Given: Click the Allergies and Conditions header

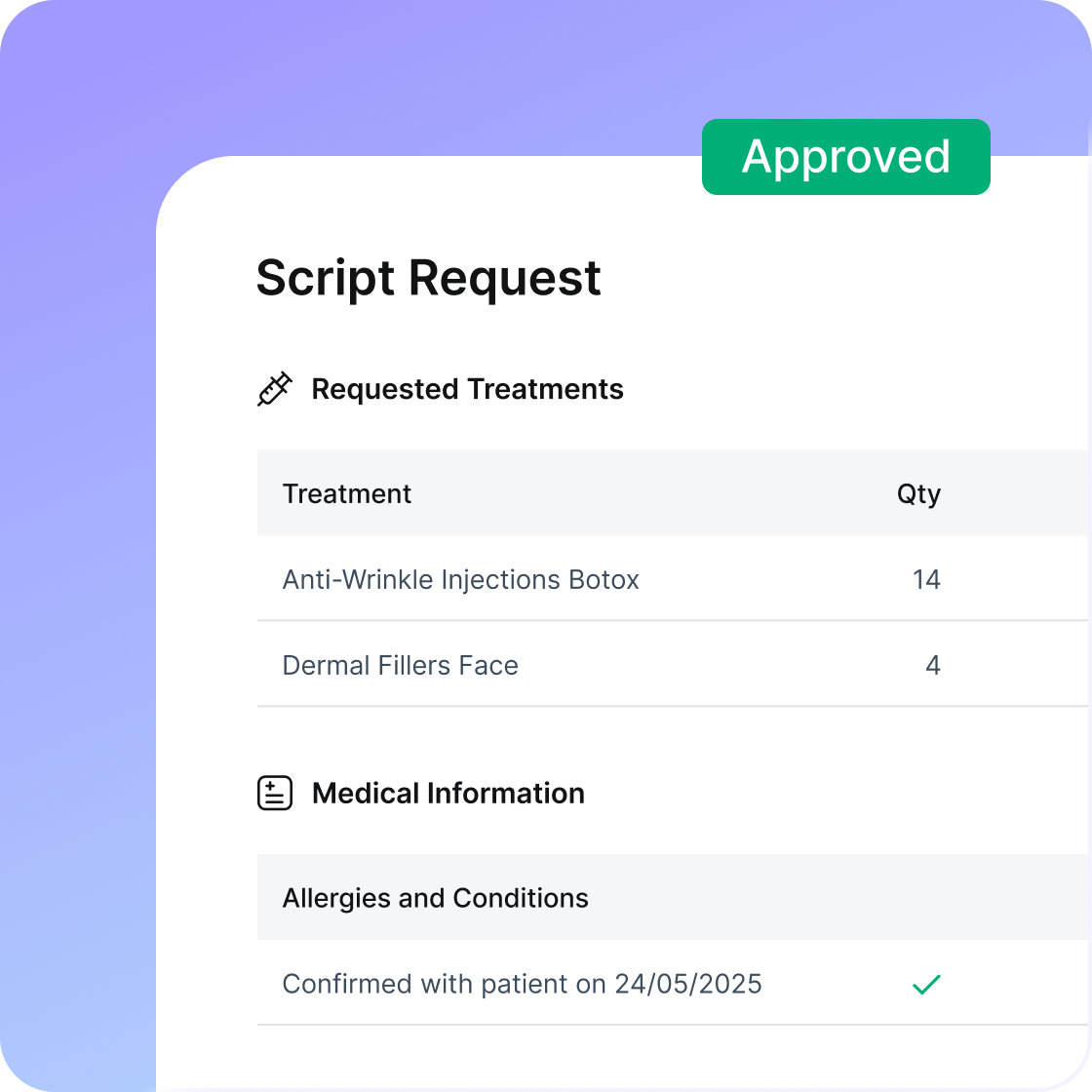Looking at the screenshot, I should click(x=435, y=898).
